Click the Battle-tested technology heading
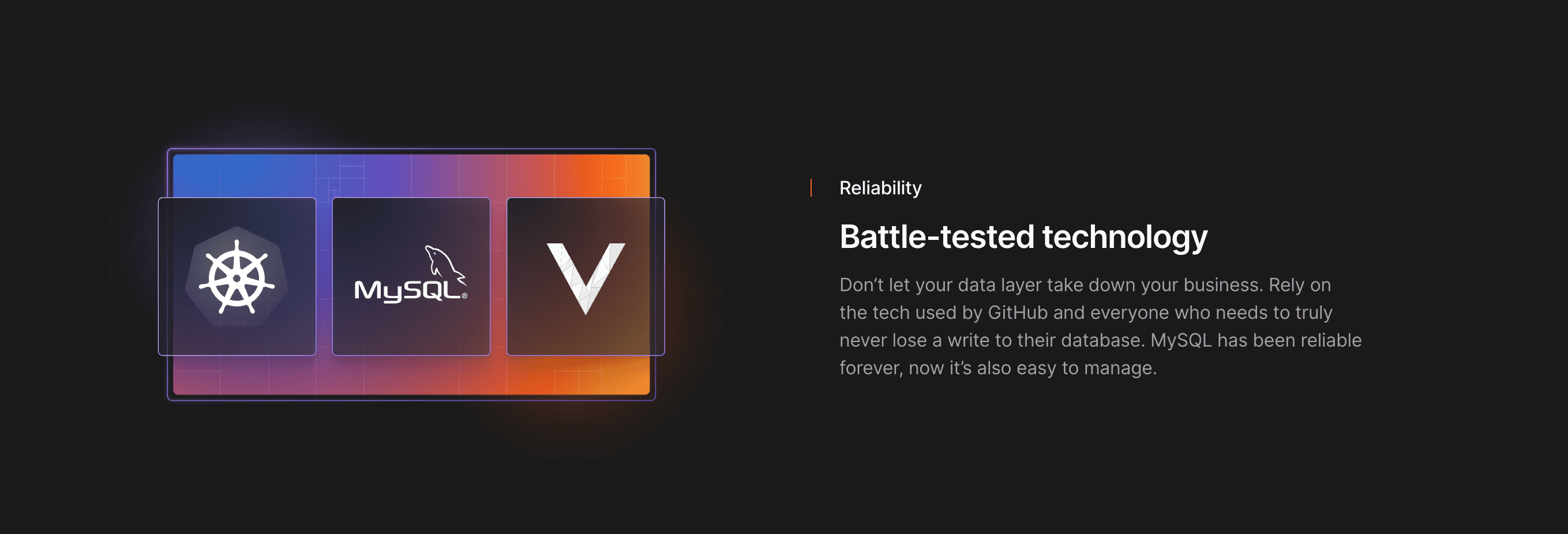Image resolution: width=1568 pixels, height=534 pixels. click(x=1023, y=236)
